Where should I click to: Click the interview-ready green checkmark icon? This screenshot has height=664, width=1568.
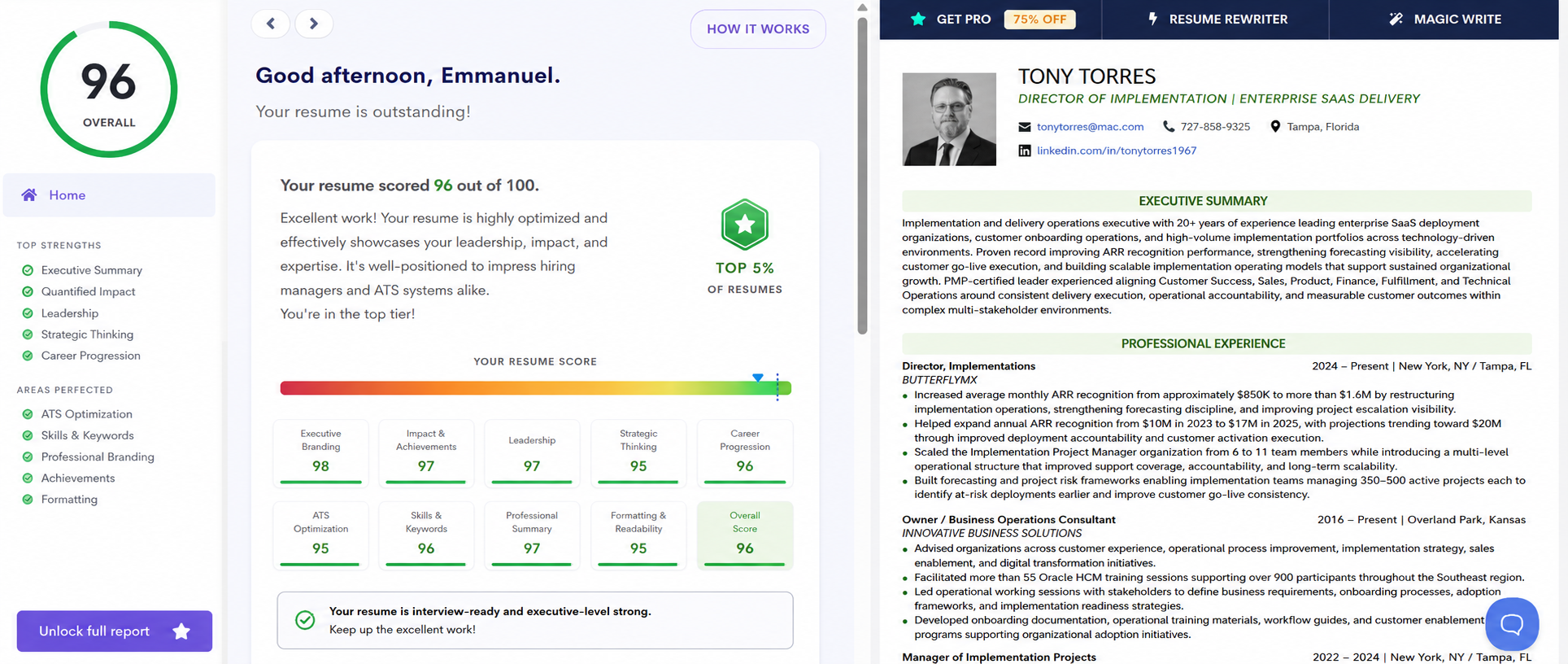tap(305, 620)
